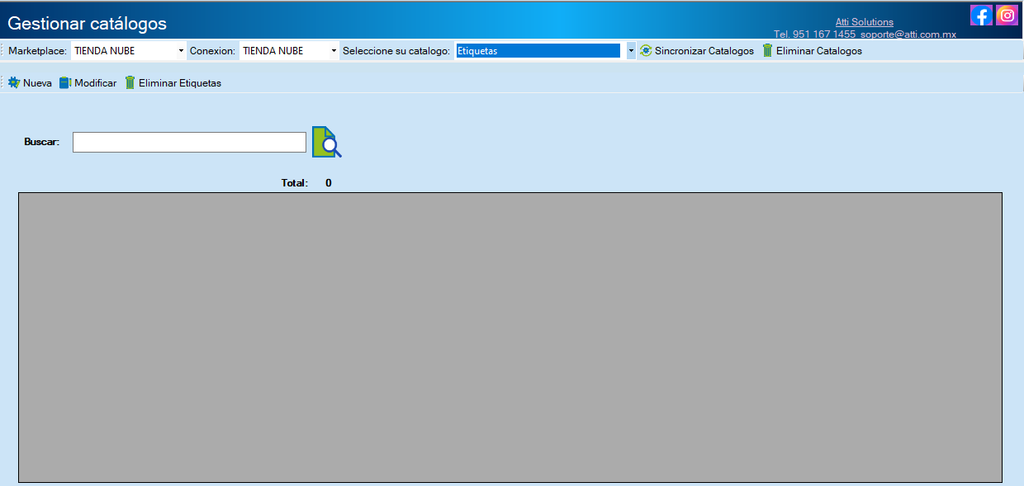
Task: Click the Eliminar Etiquetas trash icon
Action: [x=130, y=83]
